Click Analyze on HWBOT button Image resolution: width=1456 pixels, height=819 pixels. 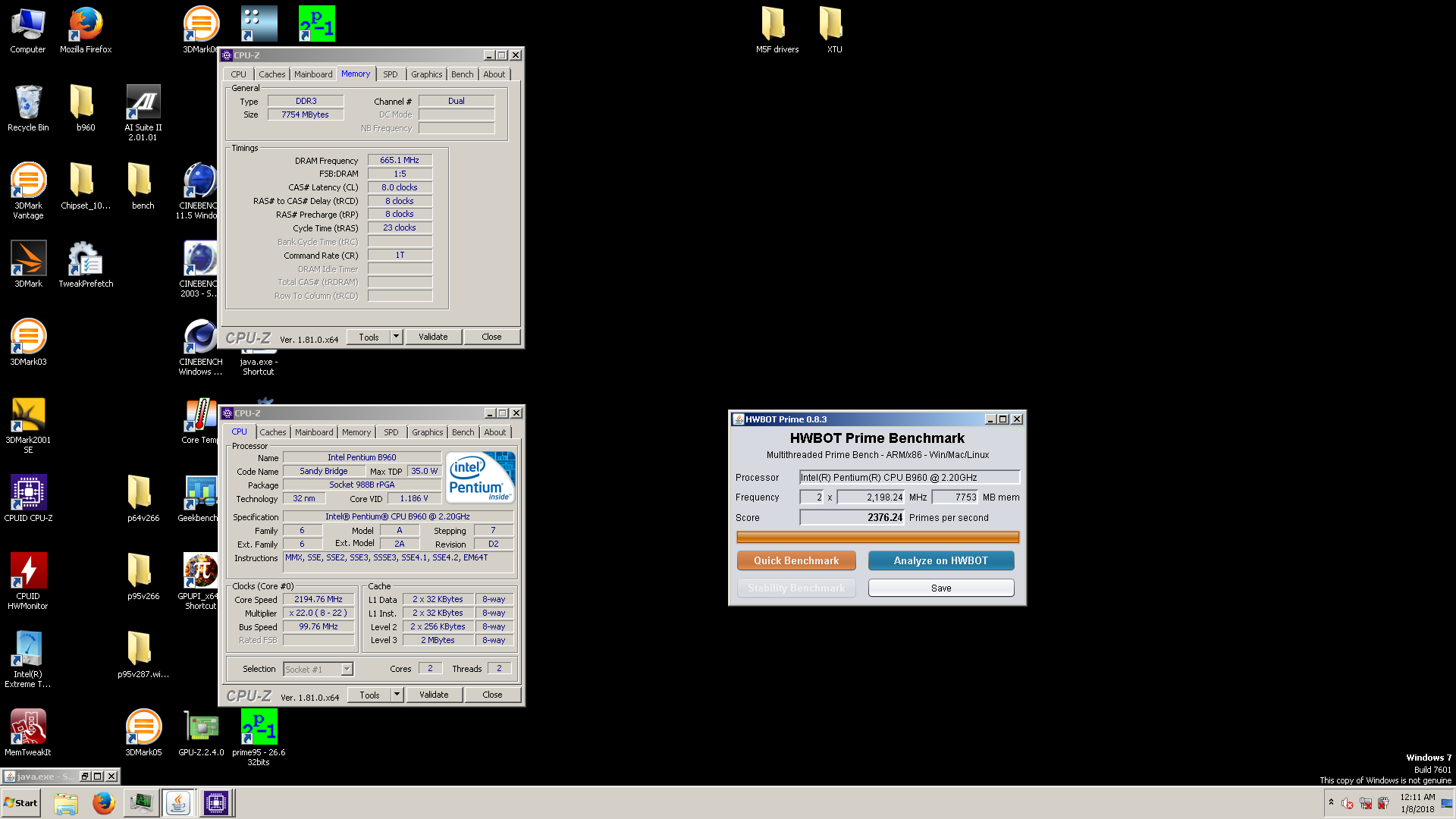(x=940, y=560)
